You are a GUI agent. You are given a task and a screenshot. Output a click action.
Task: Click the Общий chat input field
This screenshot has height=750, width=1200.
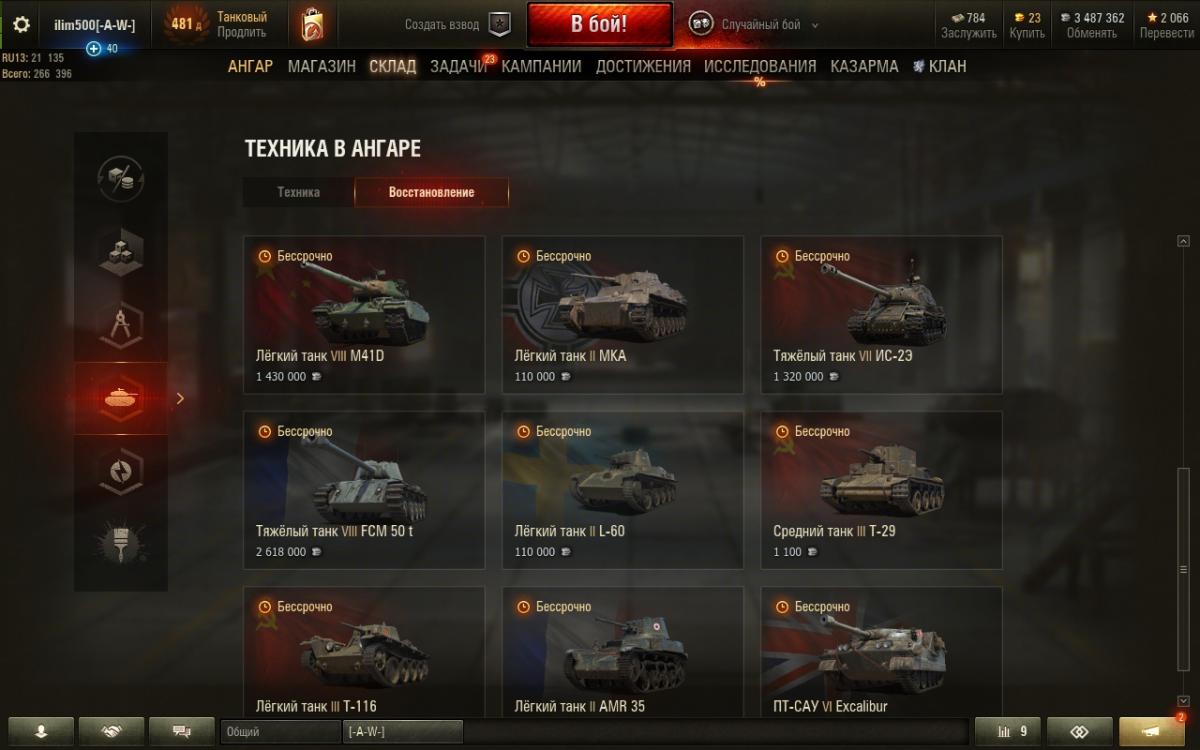point(280,731)
